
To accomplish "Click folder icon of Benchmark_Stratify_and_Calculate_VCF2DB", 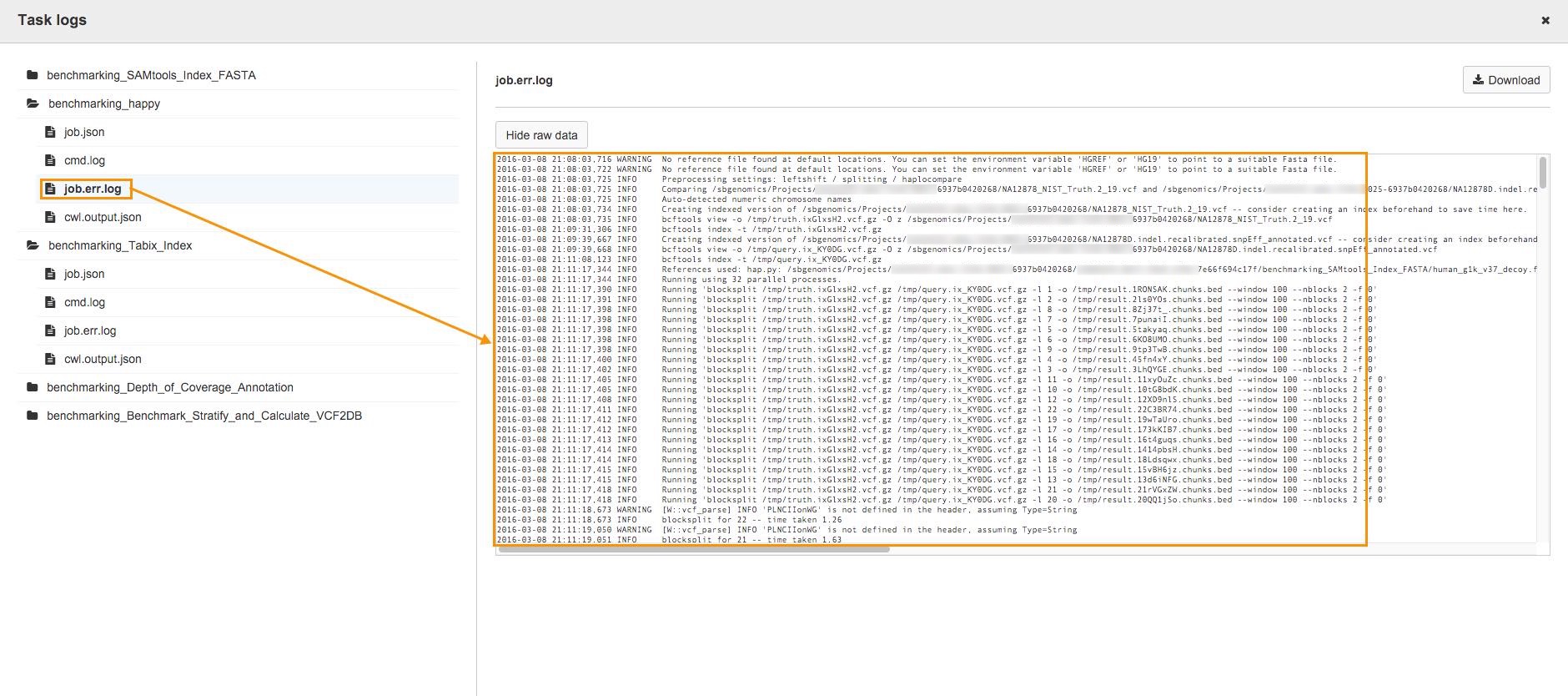I will pos(33,416).
